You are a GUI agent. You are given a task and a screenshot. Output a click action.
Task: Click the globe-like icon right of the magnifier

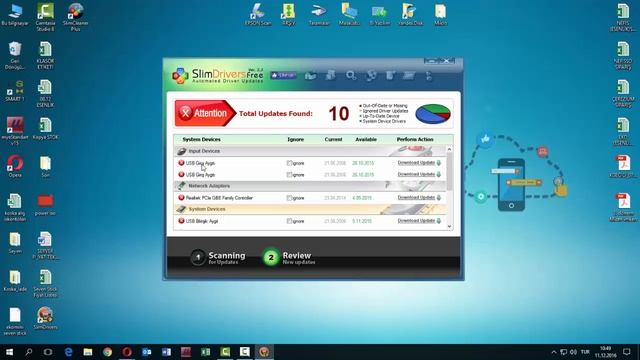pyautogui.click(x=371, y=76)
